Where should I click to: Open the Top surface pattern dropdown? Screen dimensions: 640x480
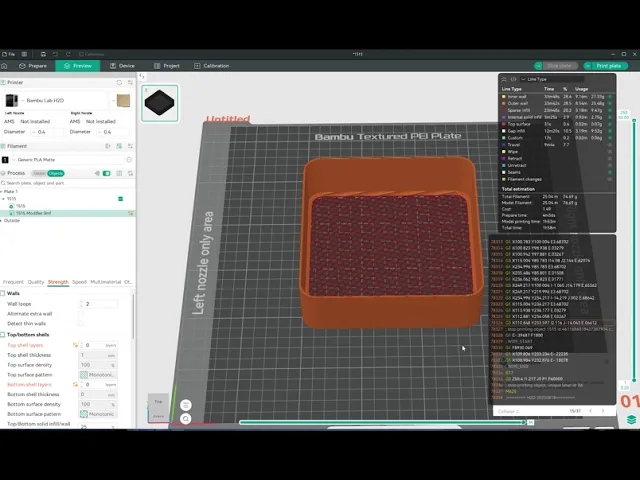click(x=98, y=375)
